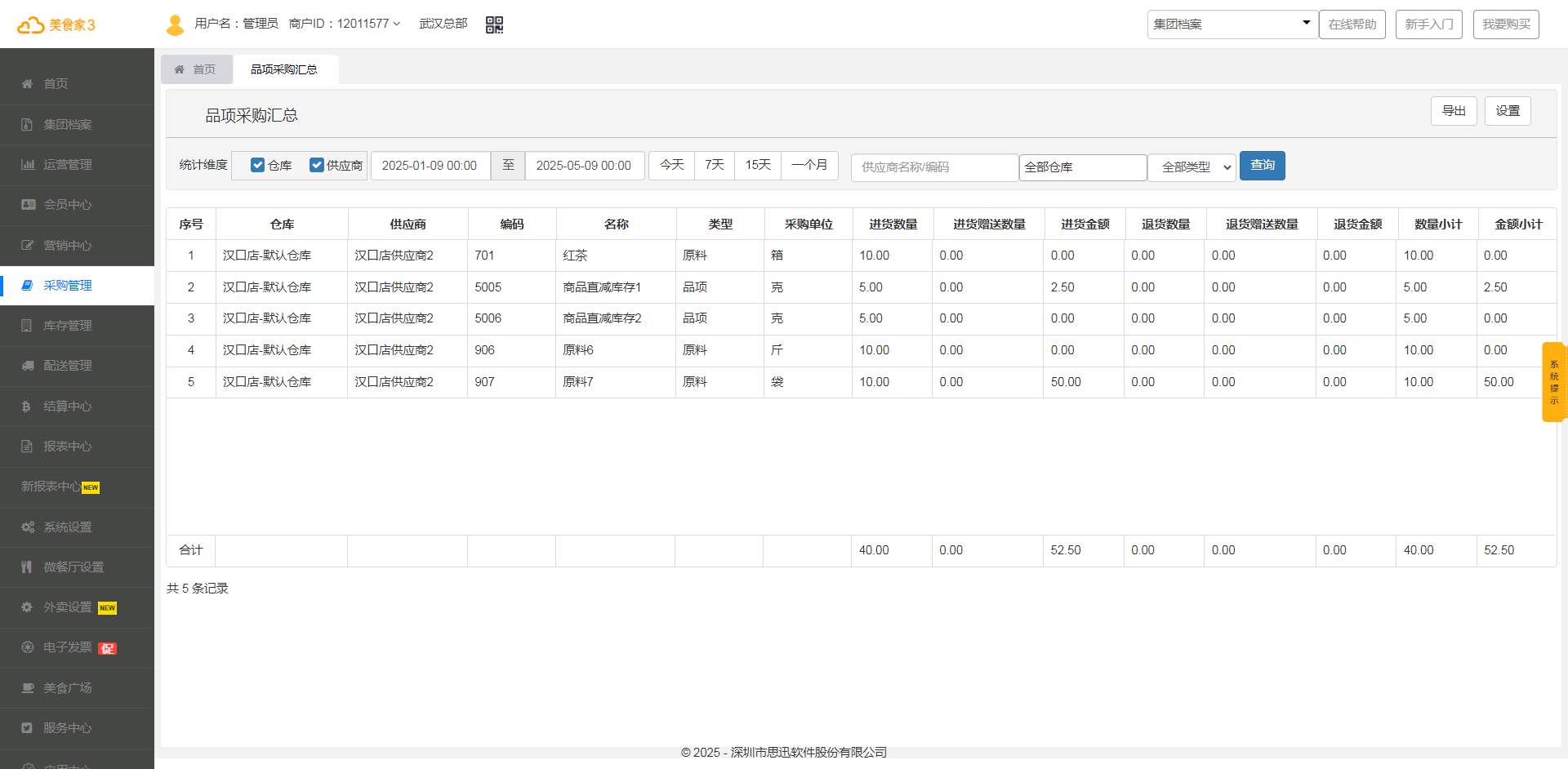Click the 运营管理 chart icon
Image resolution: width=1568 pixels, height=769 pixels.
pos(28,165)
